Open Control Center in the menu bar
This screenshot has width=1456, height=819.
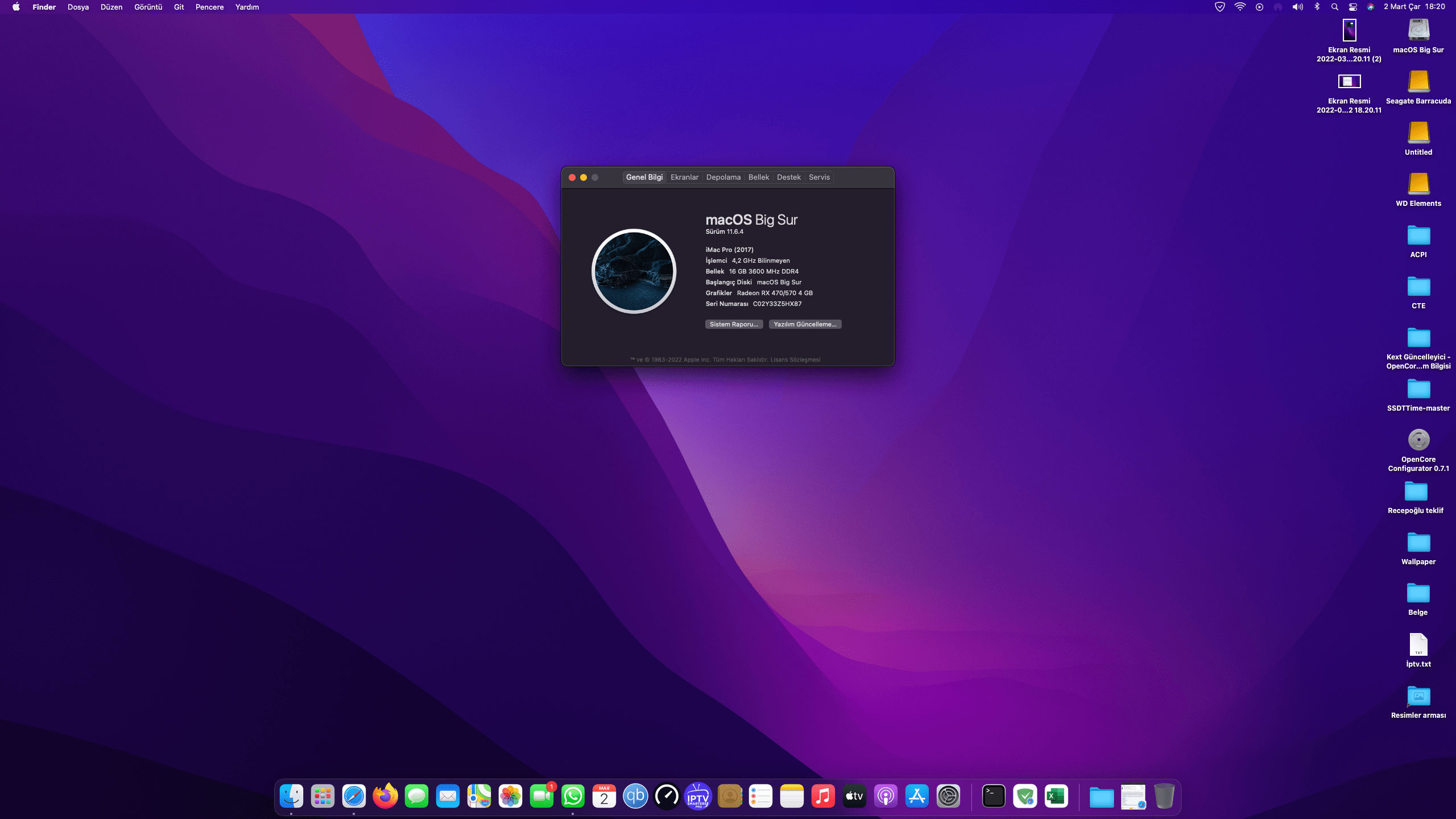[x=1353, y=7]
